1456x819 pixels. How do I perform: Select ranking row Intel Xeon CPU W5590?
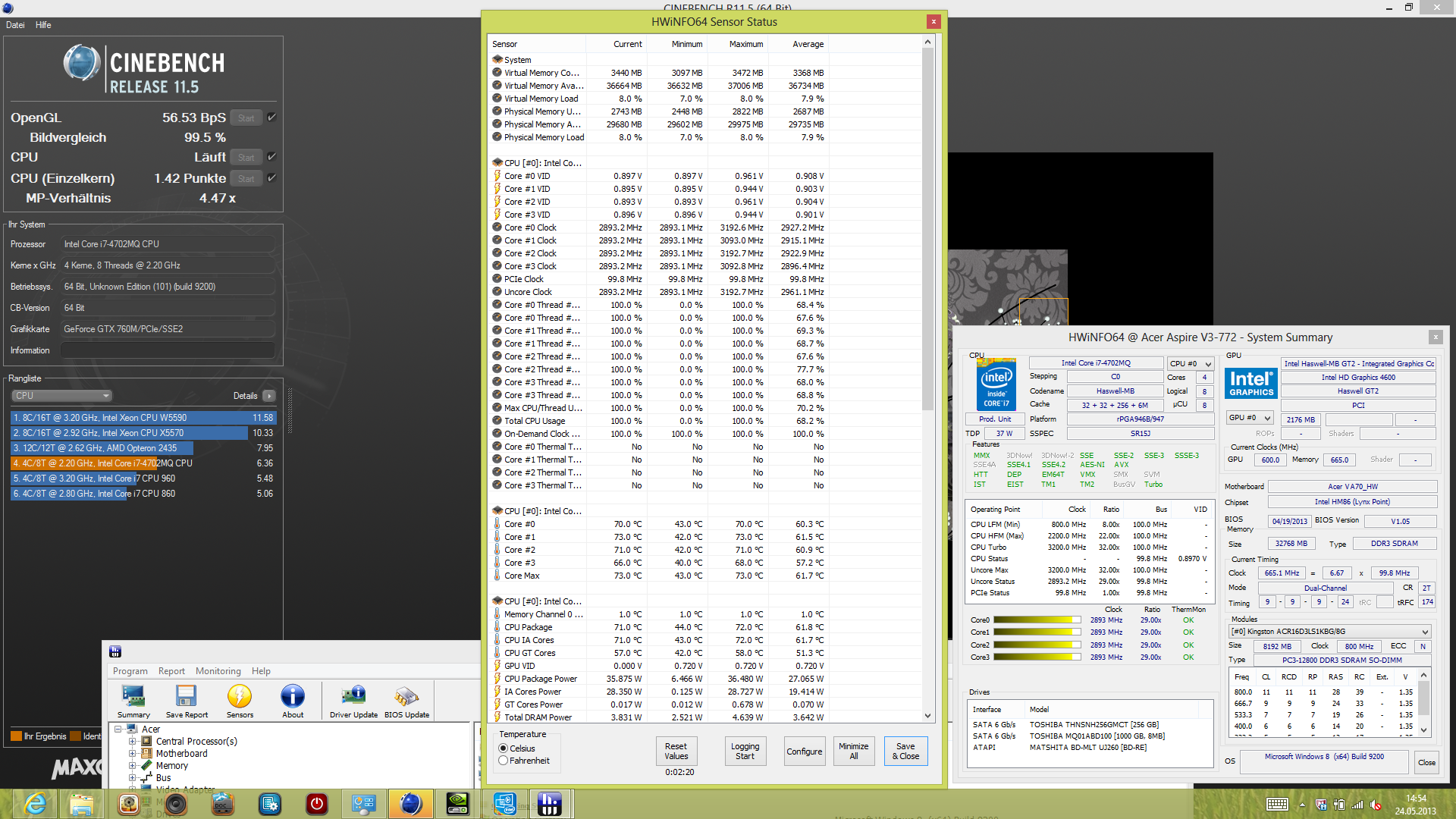(143, 418)
